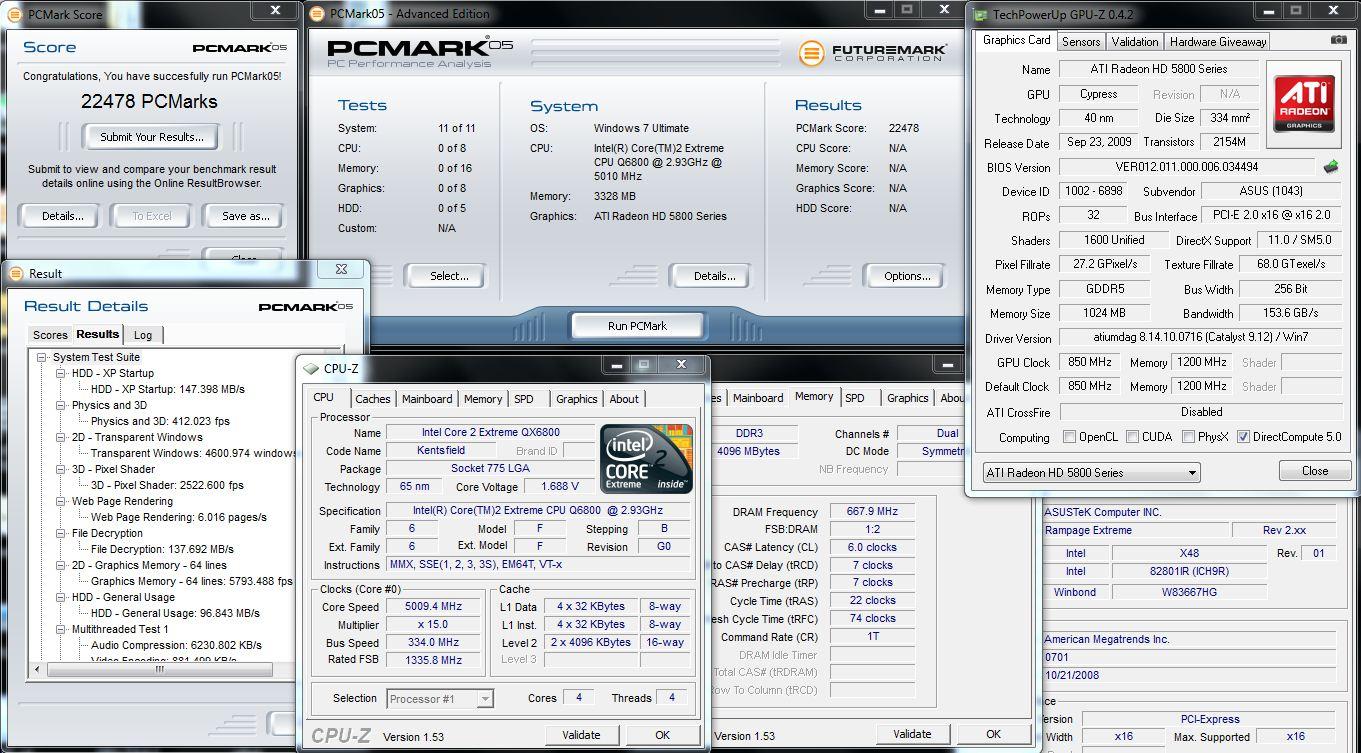
Task: Open the Validation tab in GPU-Z
Action: click(1134, 42)
